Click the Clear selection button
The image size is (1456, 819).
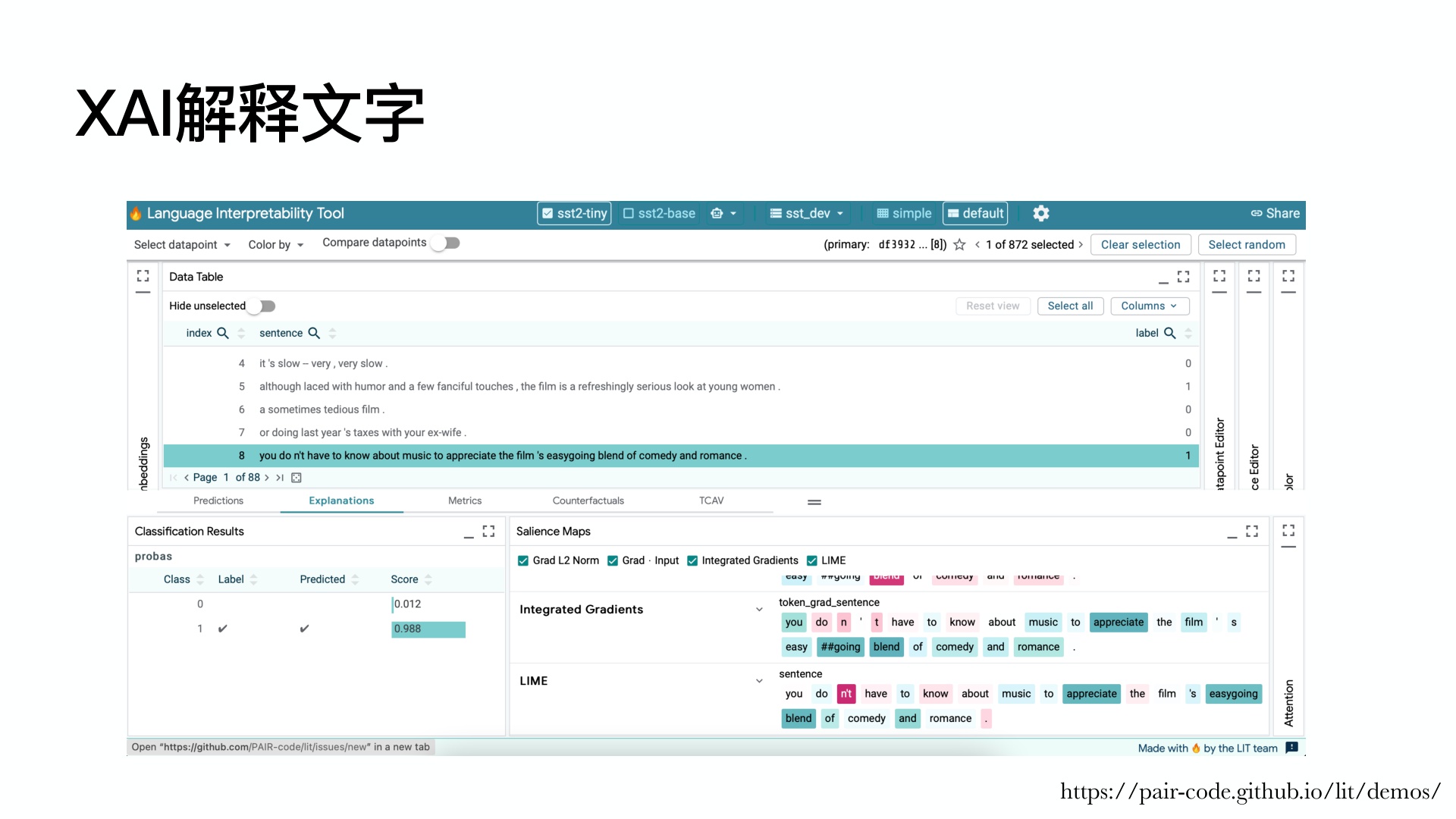1140,245
